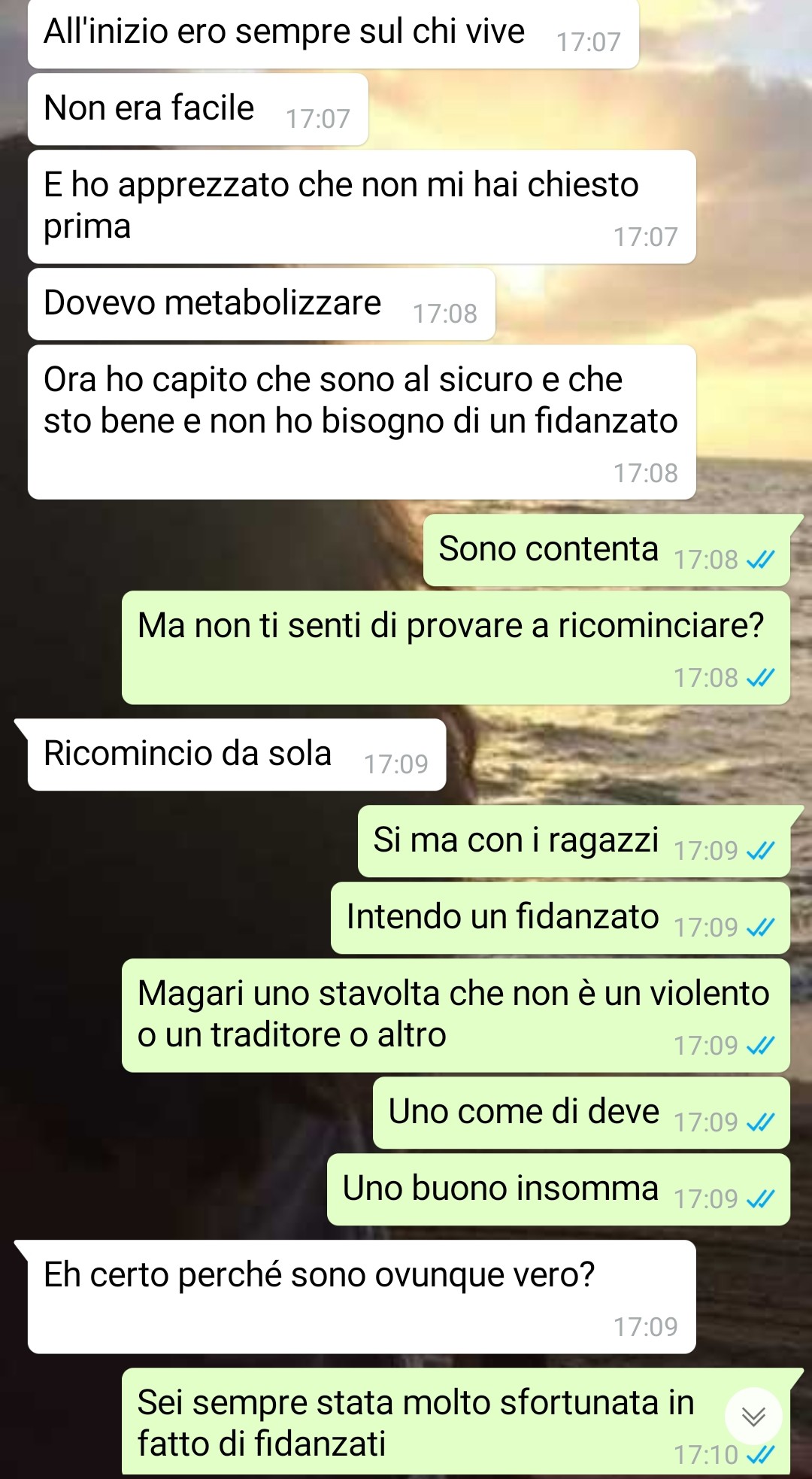Select message 'Dovevo metabolizzare'
Screen dimensions: 812x1479
pos(262,304)
